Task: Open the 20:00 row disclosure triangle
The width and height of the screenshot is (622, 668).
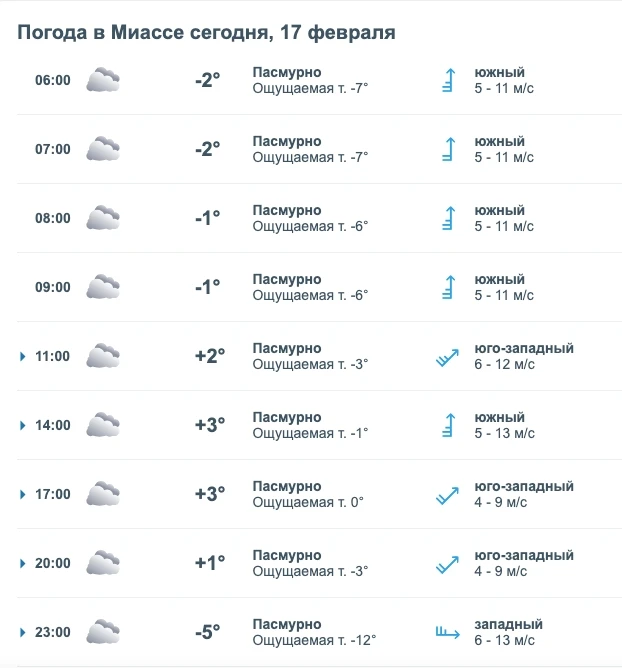Action: (x=22, y=563)
